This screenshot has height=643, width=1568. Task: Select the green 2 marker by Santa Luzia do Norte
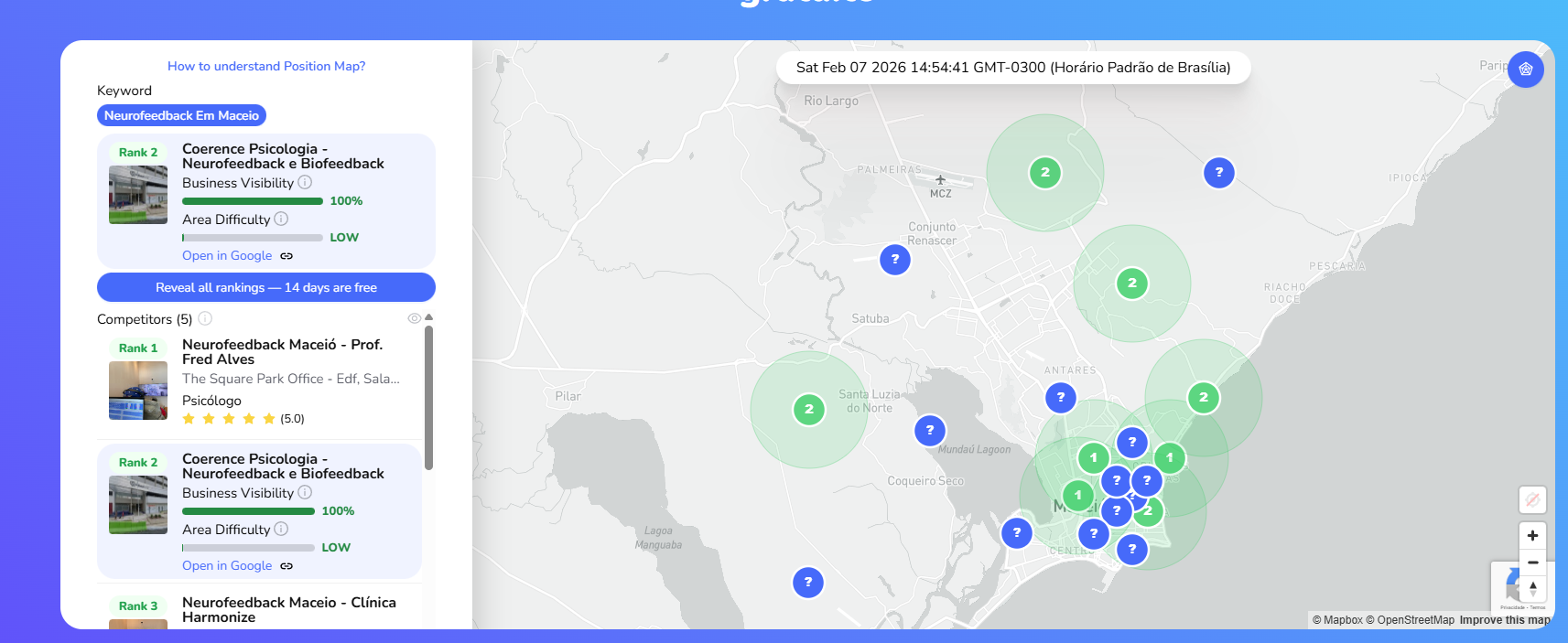(809, 410)
